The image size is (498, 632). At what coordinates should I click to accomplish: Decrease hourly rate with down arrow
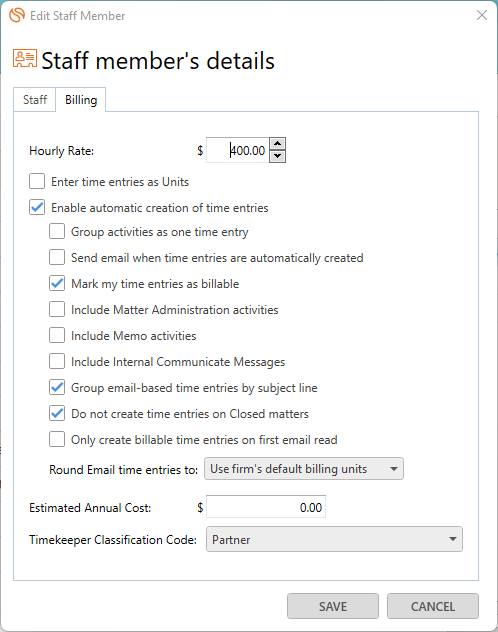(278, 156)
